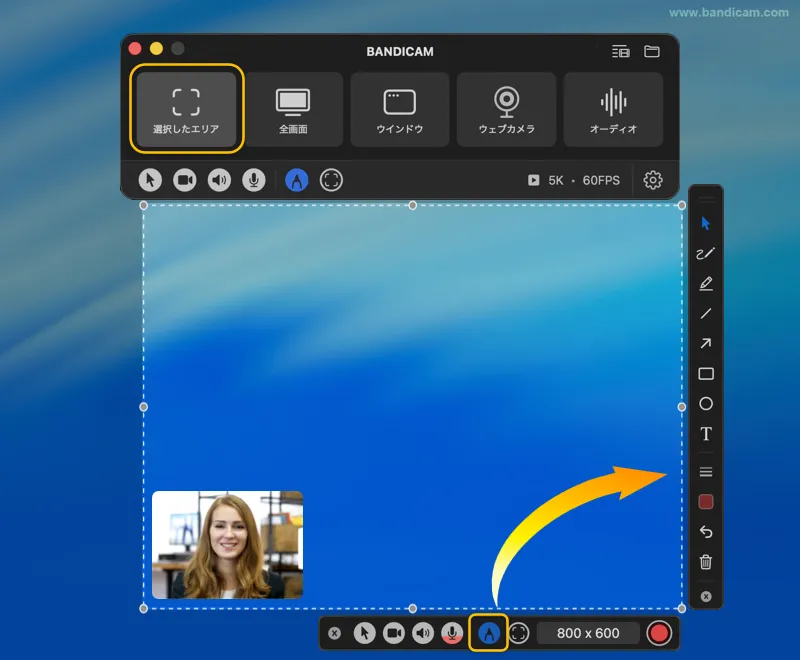Select the straight line tool
The height and width of the screenshot is (660, 800).
pyautogui.click(x=706, y=314)
